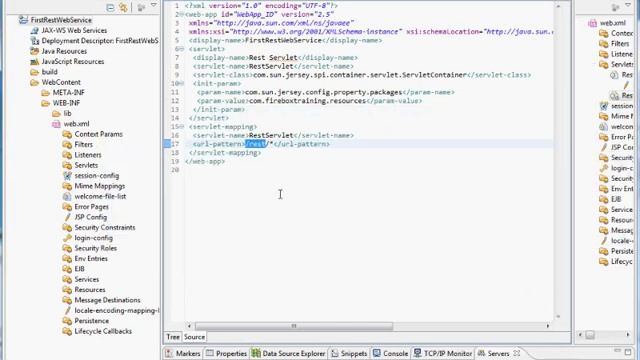Click web.xml file icon in Project Explorer

pyautogui.click(x=56, y=124)
